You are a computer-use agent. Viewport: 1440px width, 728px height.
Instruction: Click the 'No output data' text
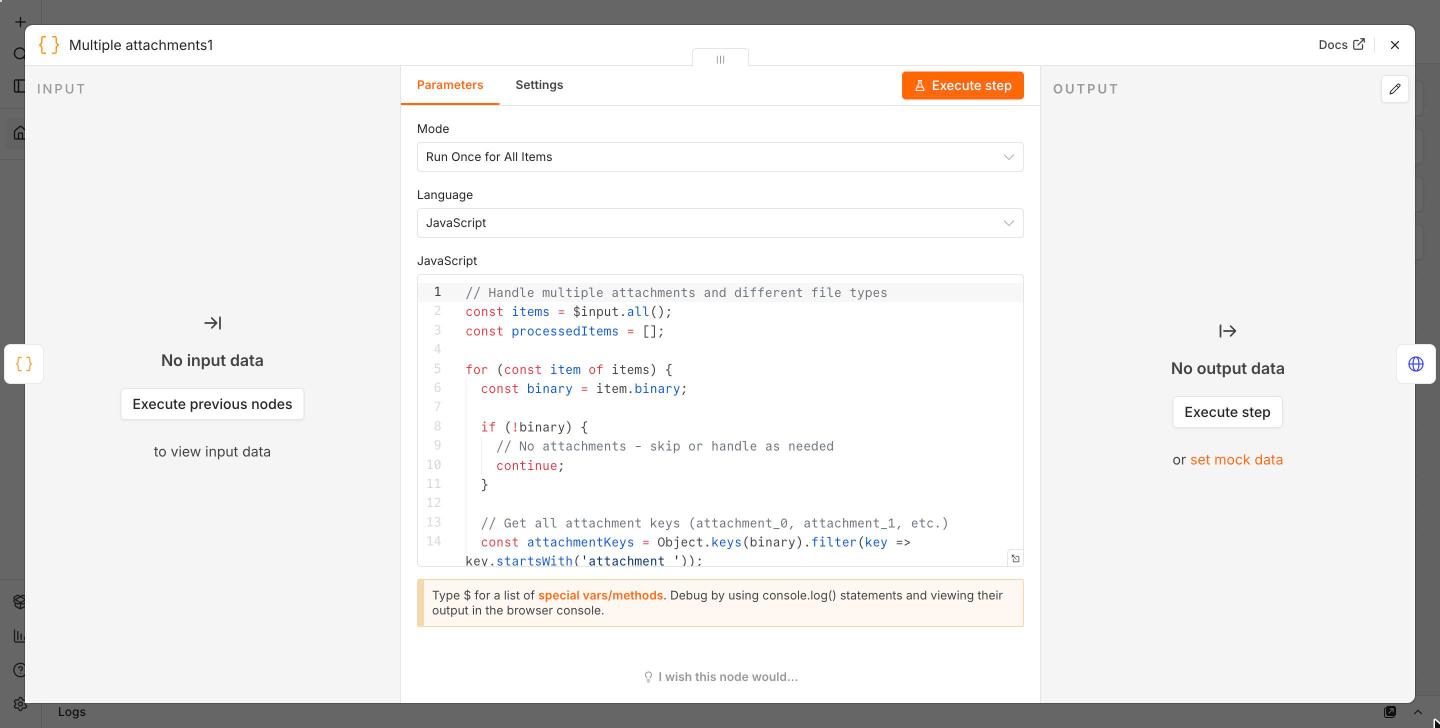click(x=1227, y=369)
